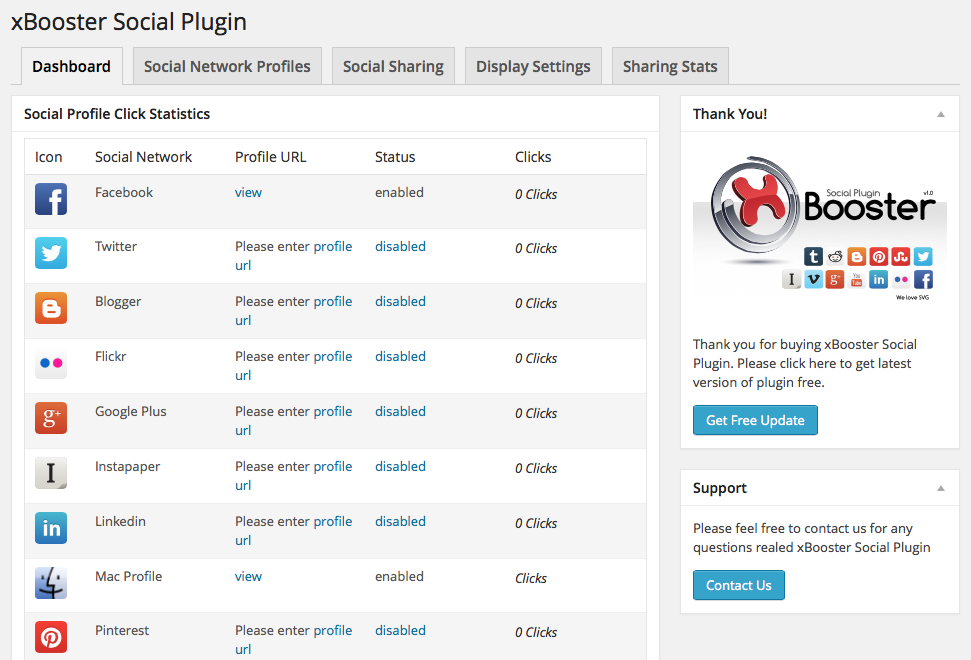Viewport: 971px width, 660px height.
Task: Click the Get Free Update button
Action: pos(755,420)
